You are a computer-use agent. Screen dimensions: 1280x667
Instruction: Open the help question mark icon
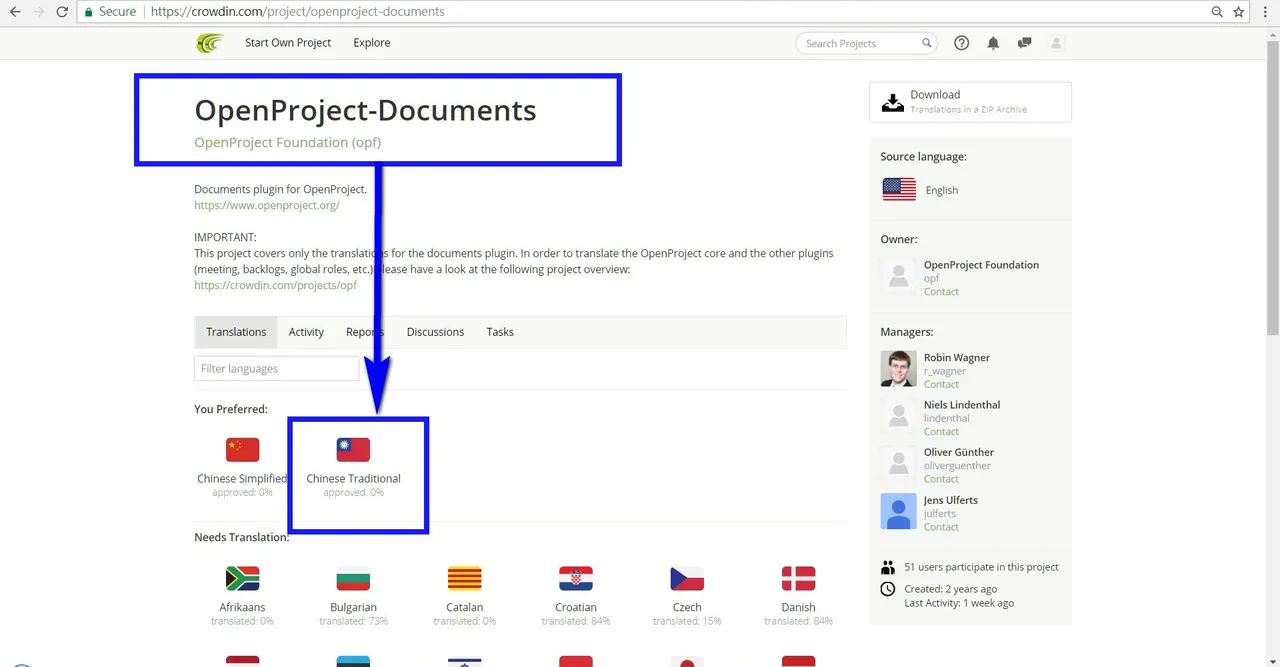pos(962,43)
